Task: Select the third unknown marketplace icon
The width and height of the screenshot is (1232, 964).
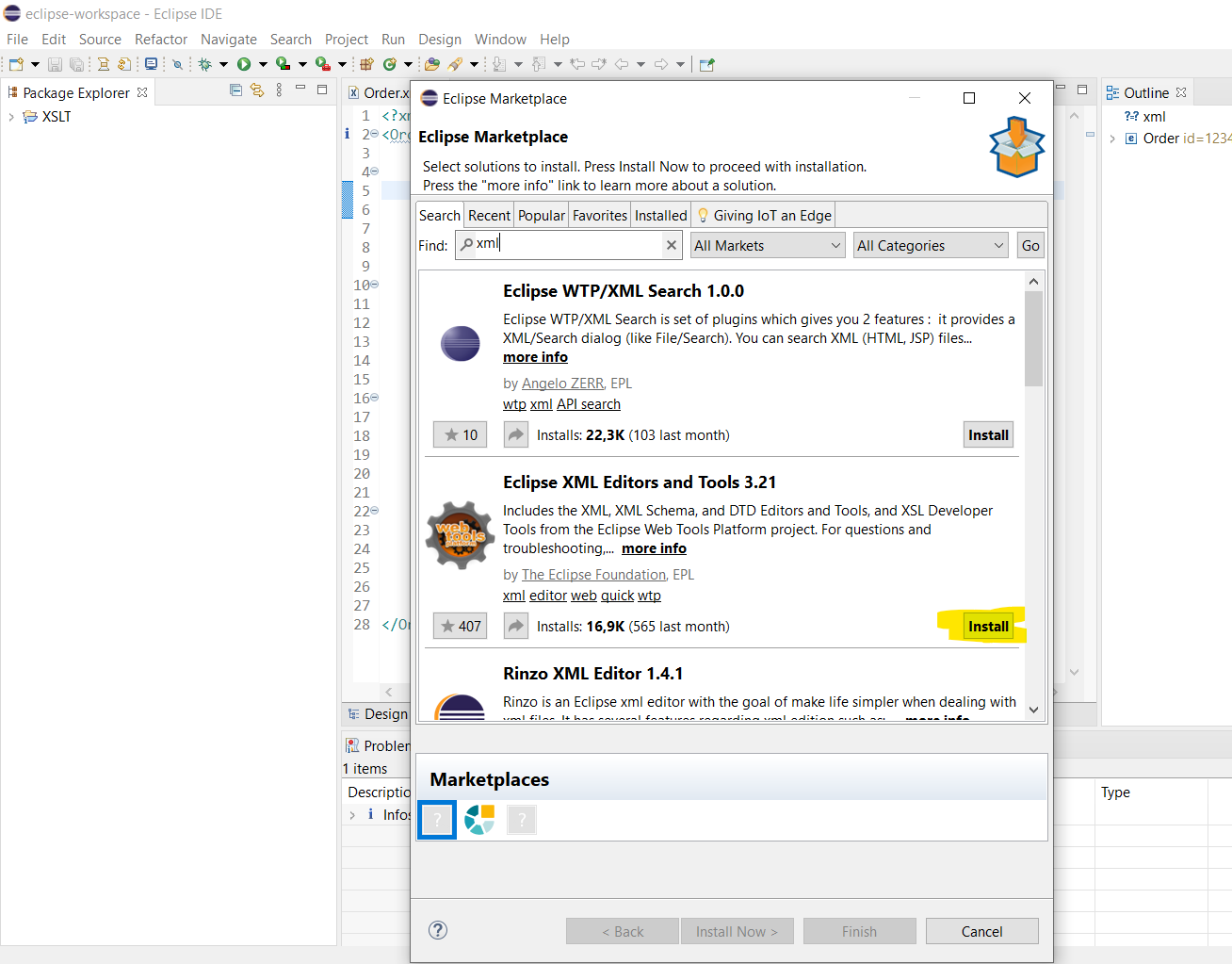Action: tap(522, 820)
